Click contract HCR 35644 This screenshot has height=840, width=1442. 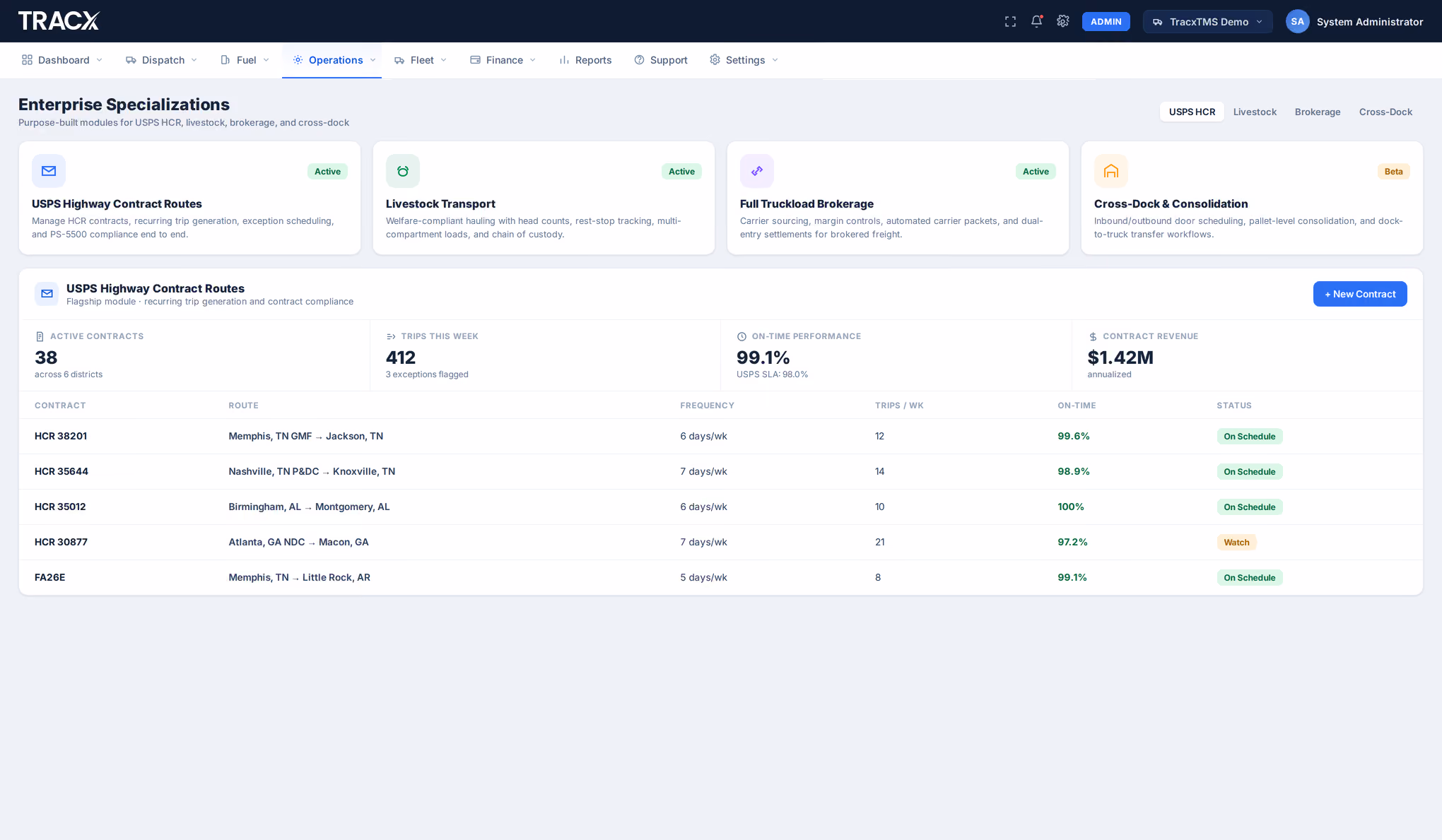pyautogui.click(x=61, y=471)
